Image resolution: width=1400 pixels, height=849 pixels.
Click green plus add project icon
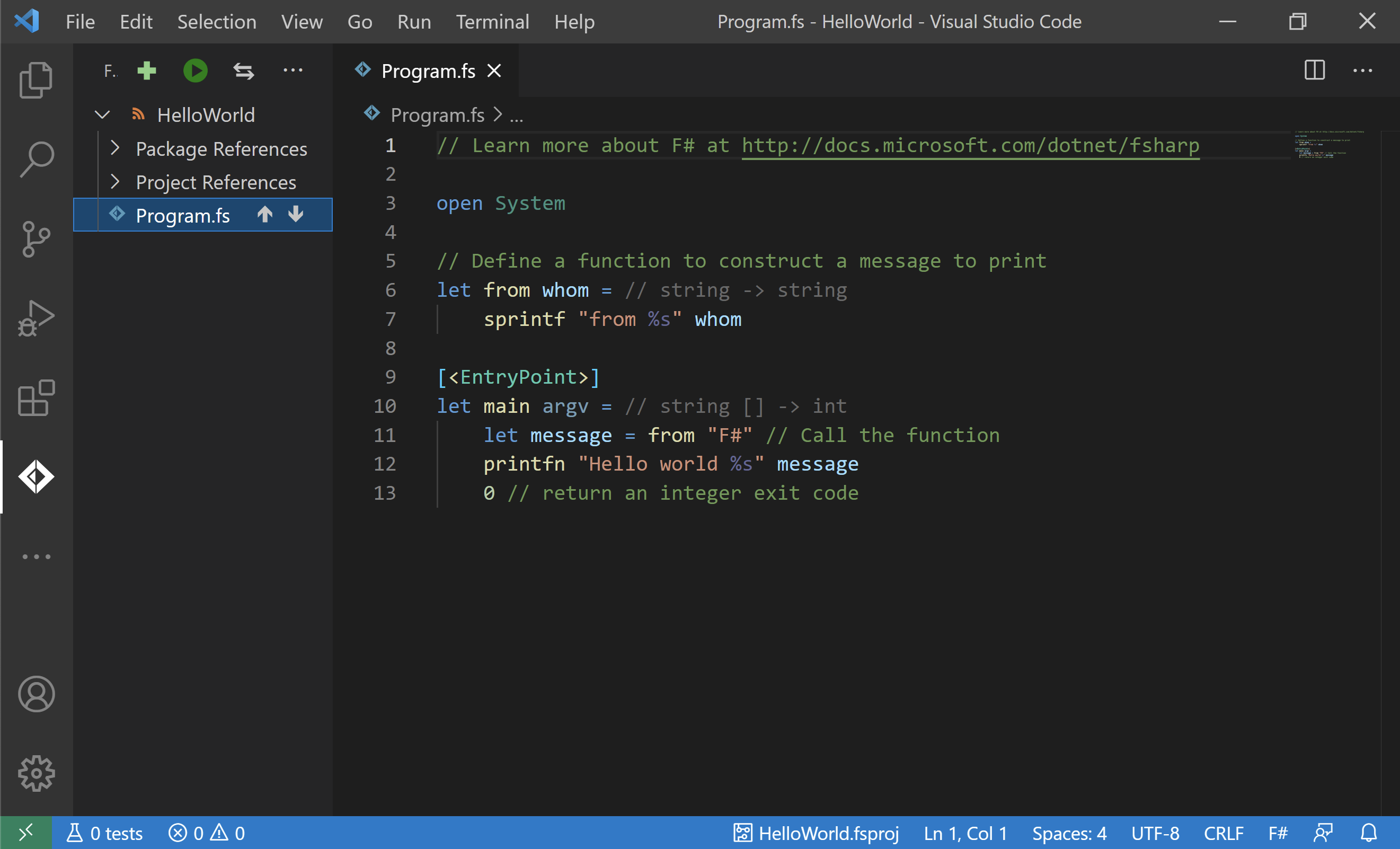click(x=147, y=71)
